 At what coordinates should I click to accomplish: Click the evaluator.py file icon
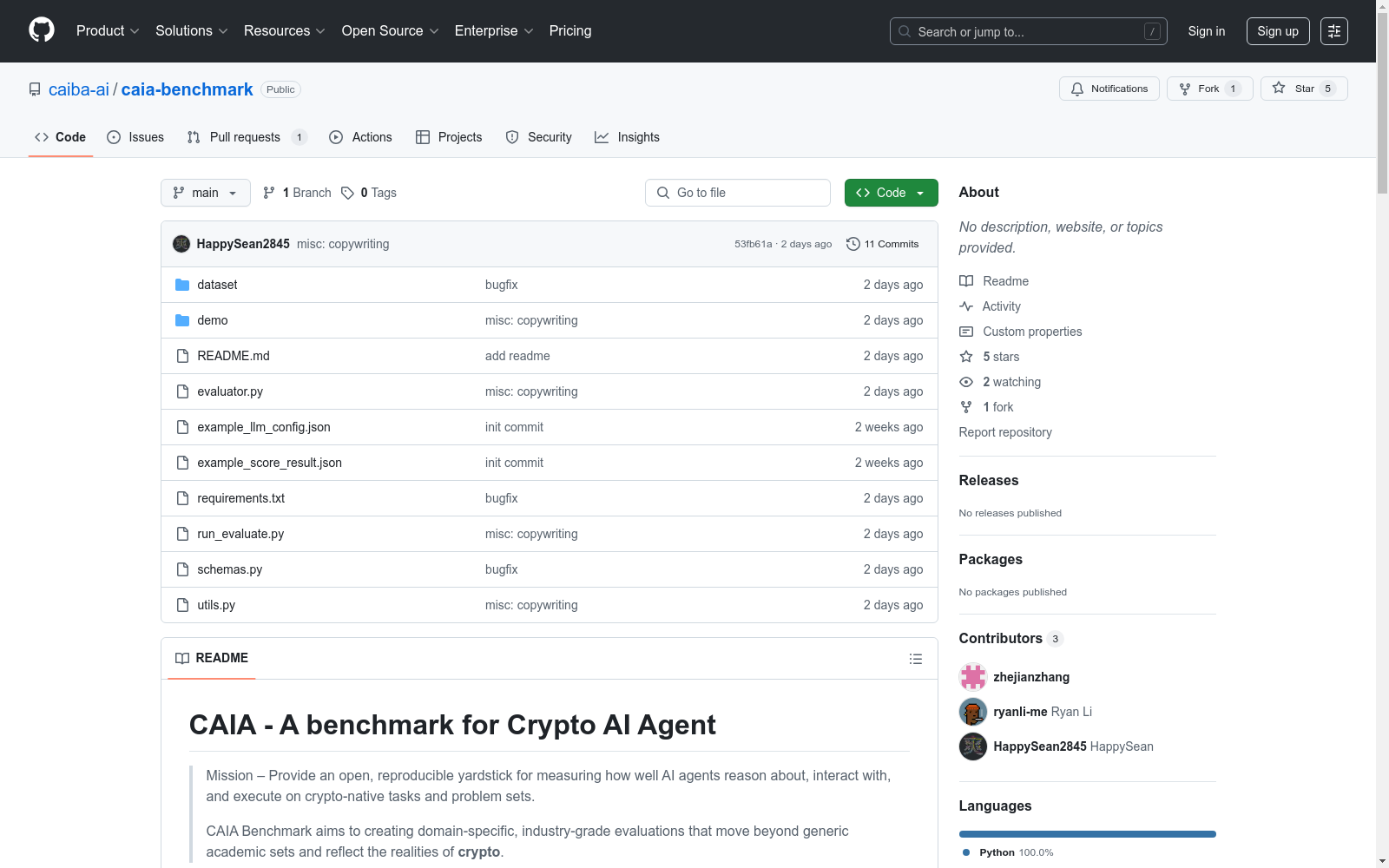(x=182, y=391)
